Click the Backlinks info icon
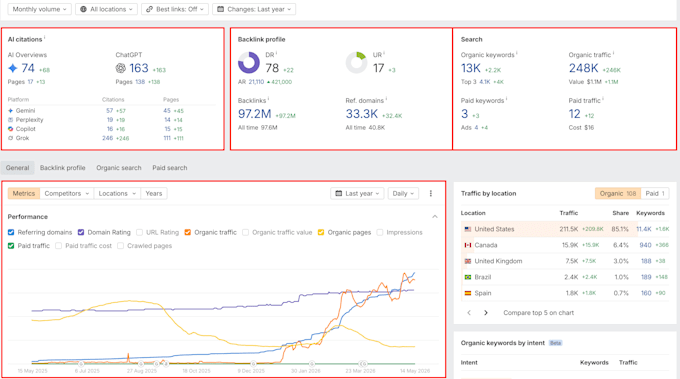 point(268,99)
